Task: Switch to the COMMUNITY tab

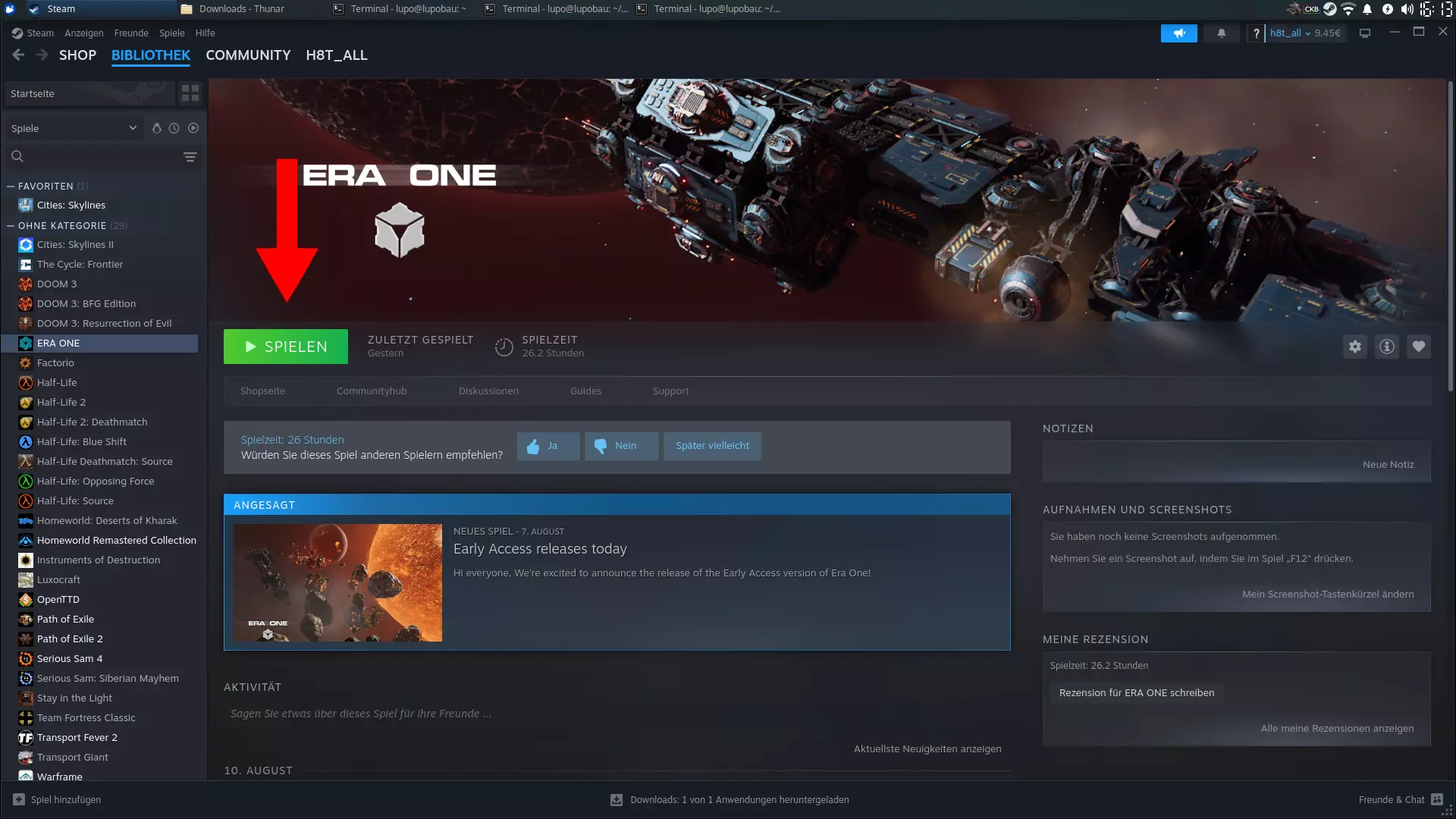Action: tap(248, 55)
